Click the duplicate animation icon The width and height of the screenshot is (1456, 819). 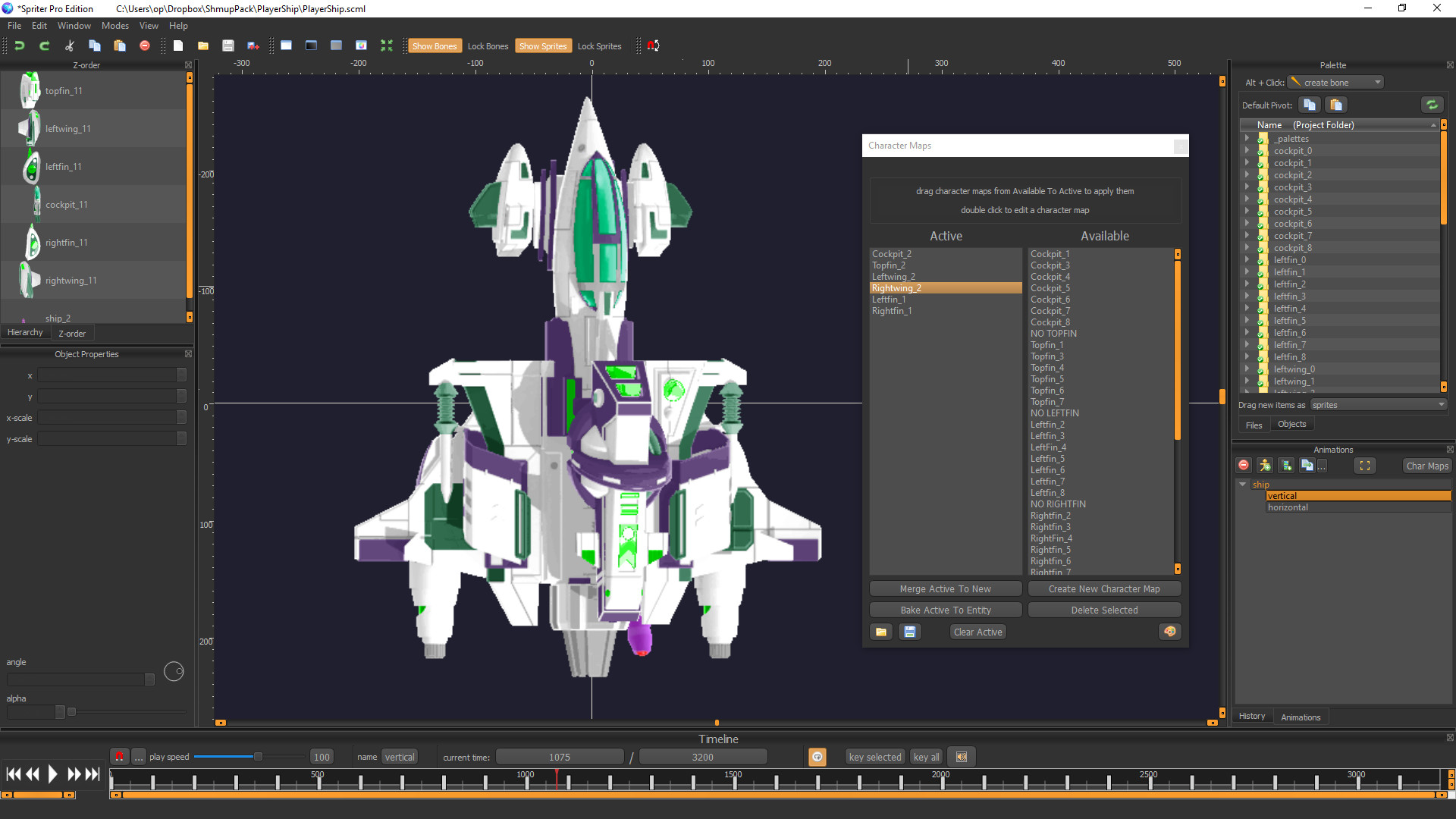click(1307, 465)
